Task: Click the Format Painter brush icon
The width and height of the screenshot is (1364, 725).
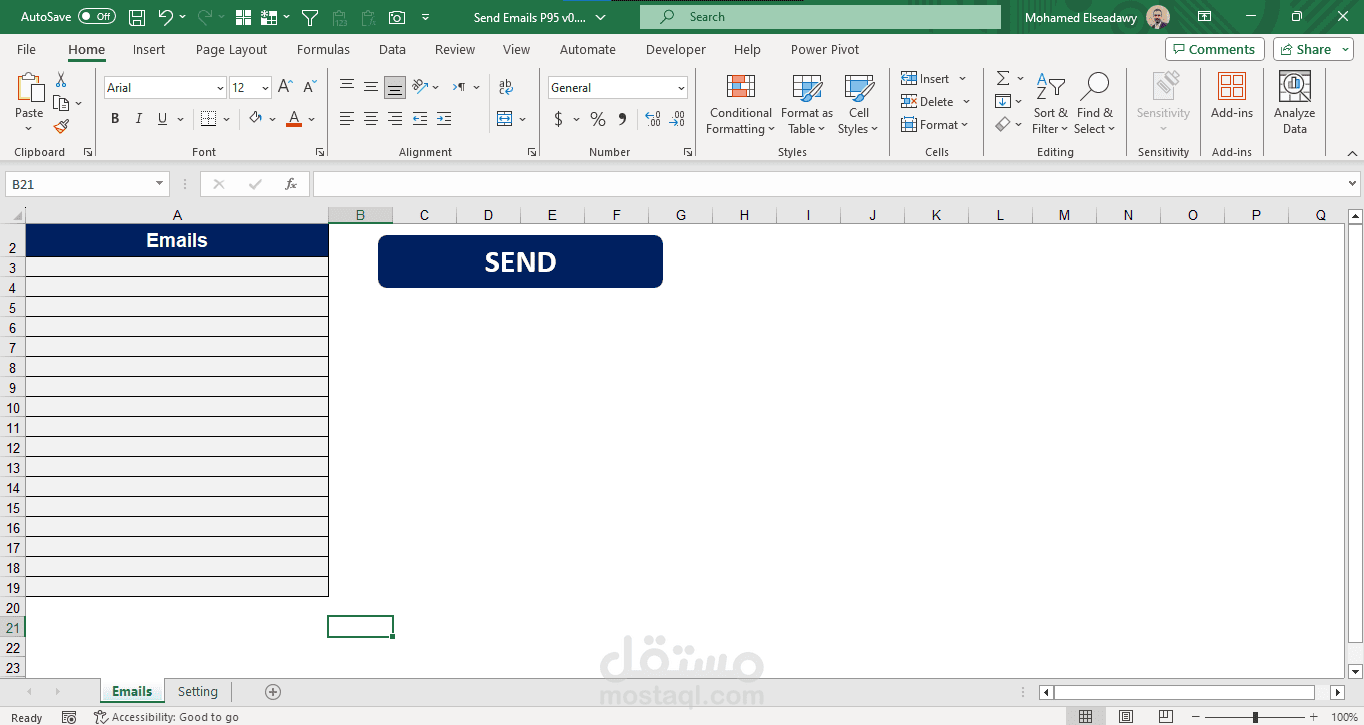Action: click(61, 127)
